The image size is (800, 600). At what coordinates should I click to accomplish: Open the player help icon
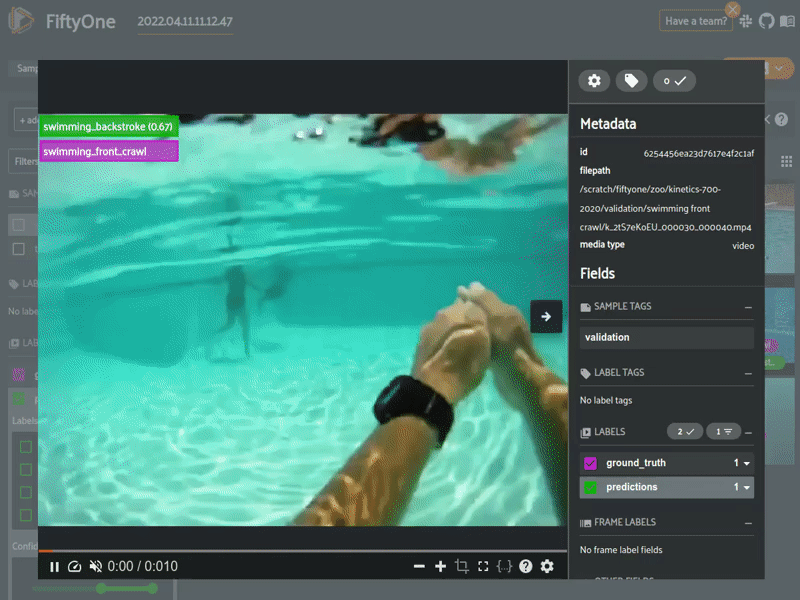[x=526, y=566]
